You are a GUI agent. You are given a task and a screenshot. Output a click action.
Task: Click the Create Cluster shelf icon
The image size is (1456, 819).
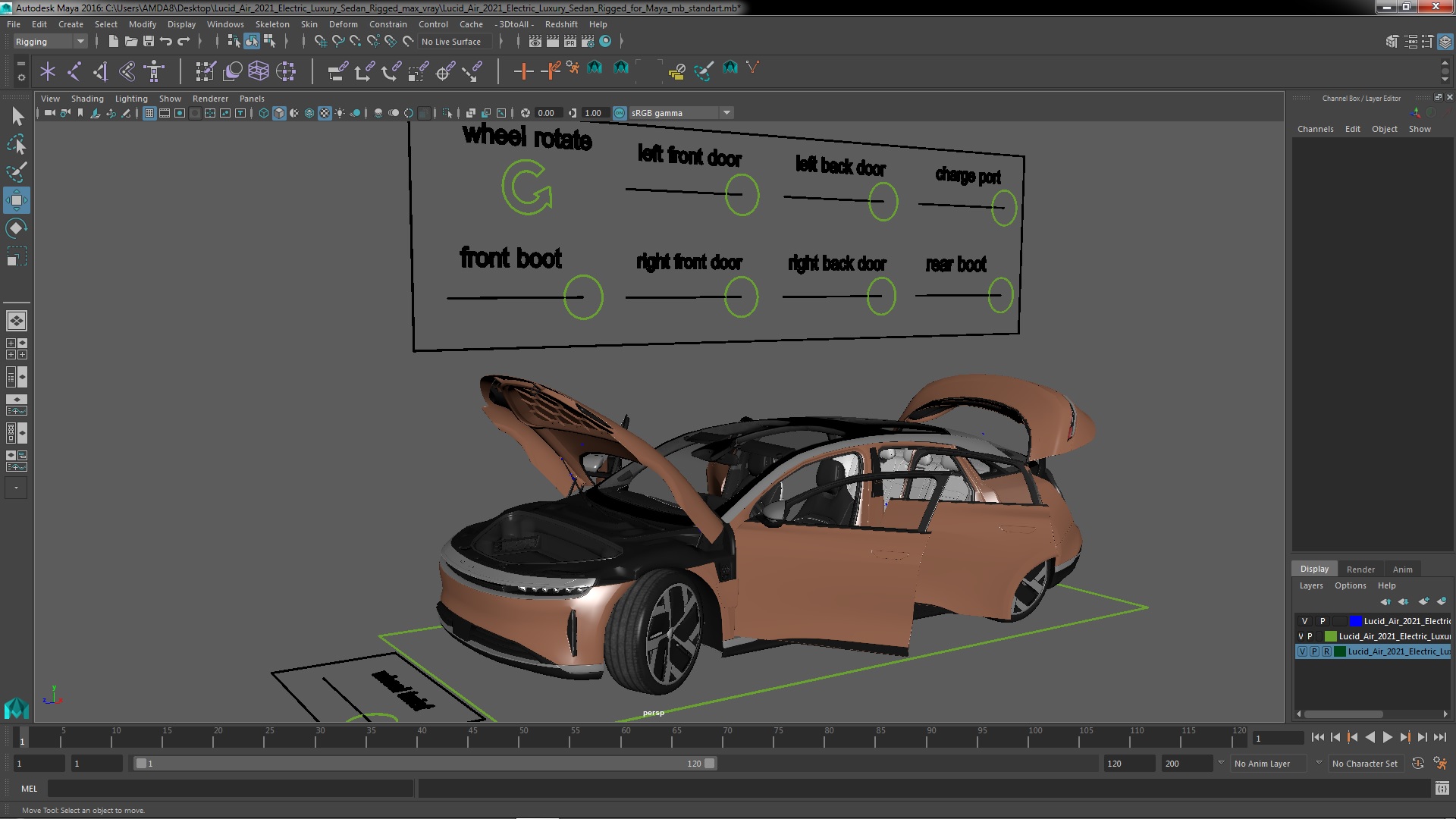(x=286, y=71)
